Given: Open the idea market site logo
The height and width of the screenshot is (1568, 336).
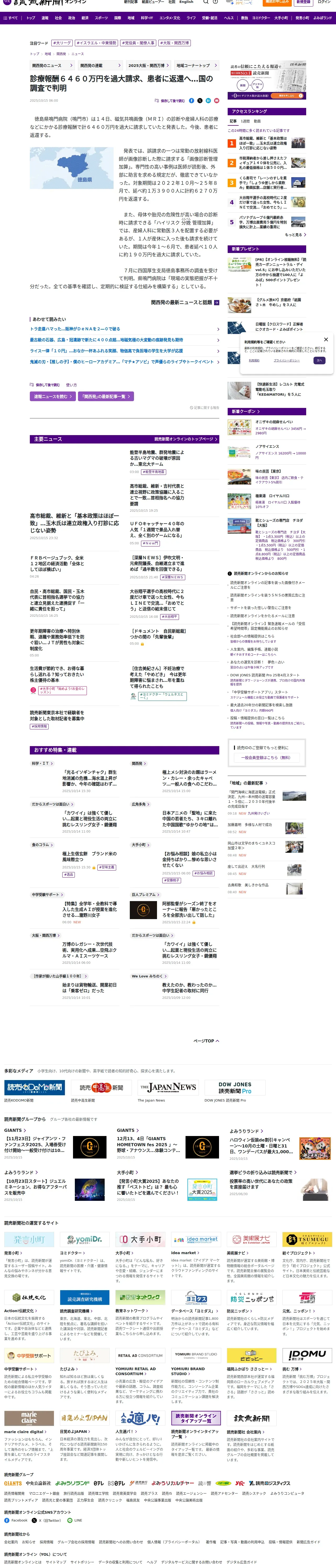Looking at the screenshot, I should click(x=196, y=1239).
